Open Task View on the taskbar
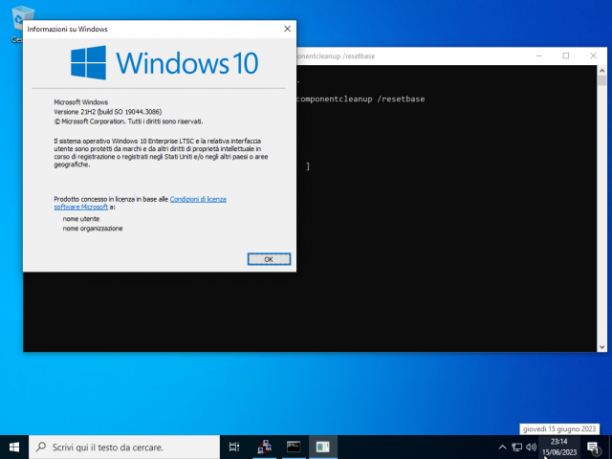The height and width of the screenshot is (459, 612). pyautogui.click(x=234, y=447)
